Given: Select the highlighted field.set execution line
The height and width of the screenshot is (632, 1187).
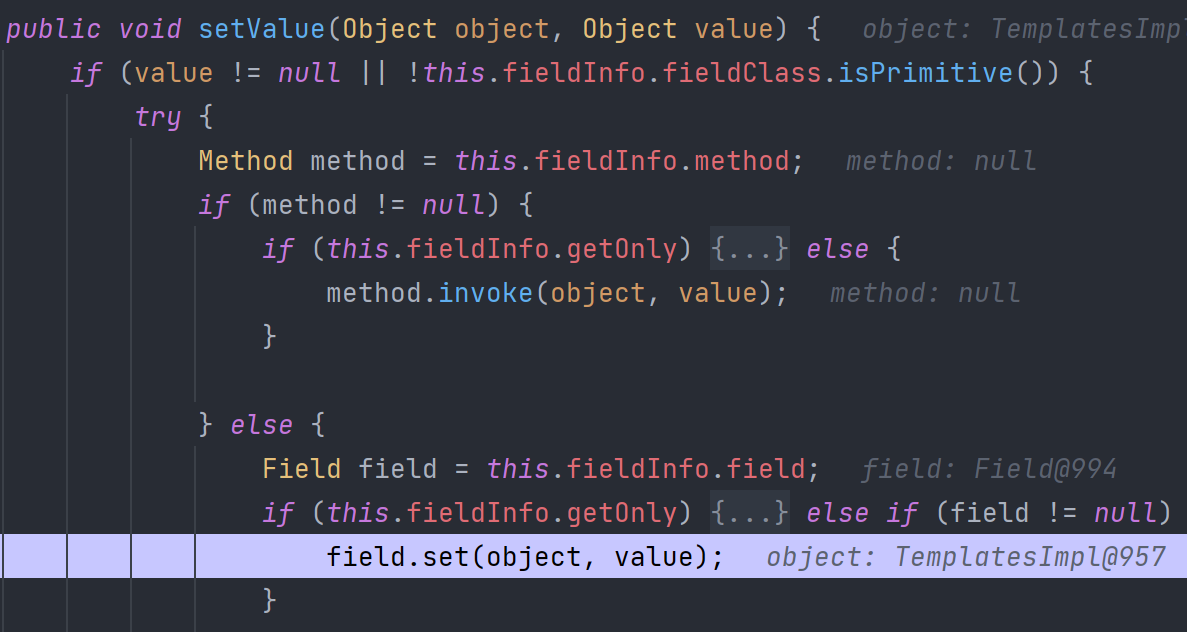Looking at the screenshot, I should coord(523,556).
